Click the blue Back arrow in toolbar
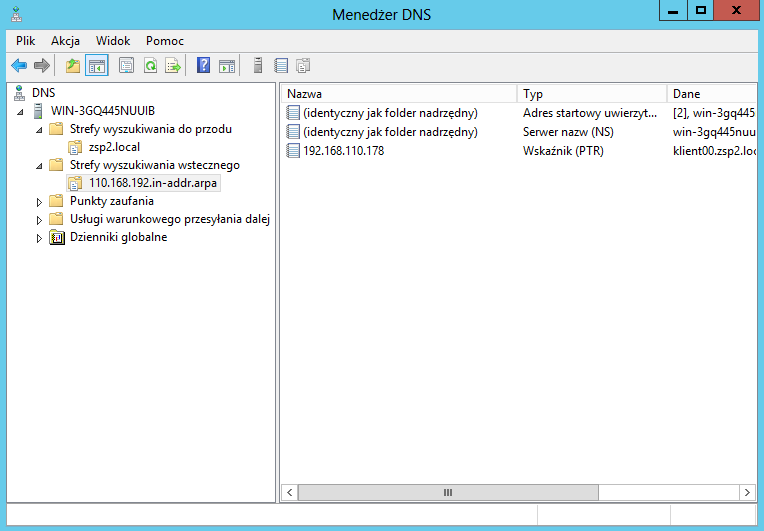 tap(18, 66)
